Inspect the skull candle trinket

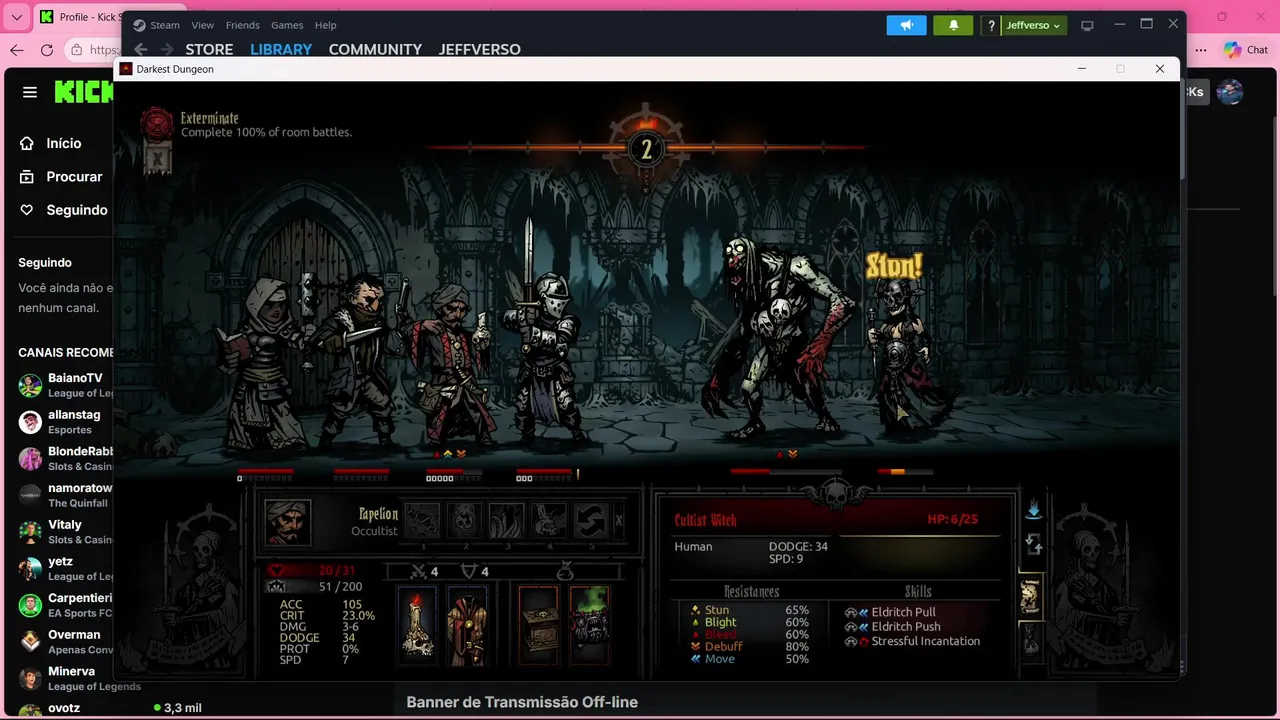click(x=417, y=626)
